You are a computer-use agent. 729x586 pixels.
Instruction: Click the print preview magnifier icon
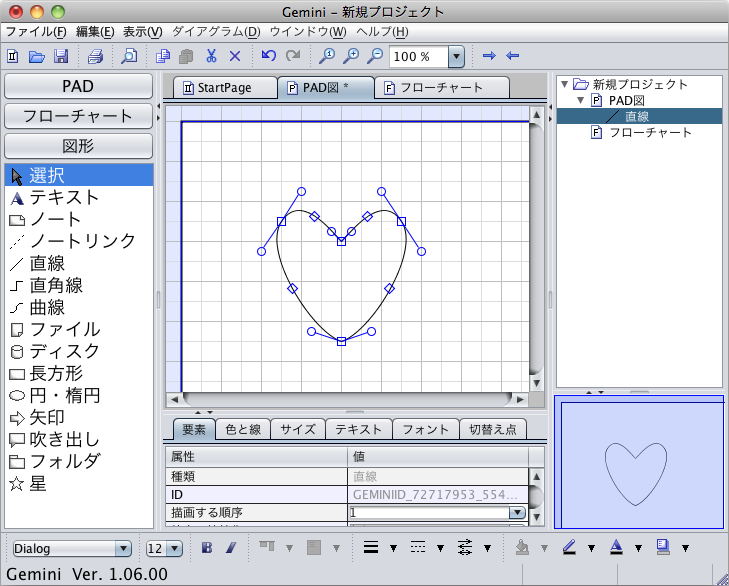click(x=129, y=56)
